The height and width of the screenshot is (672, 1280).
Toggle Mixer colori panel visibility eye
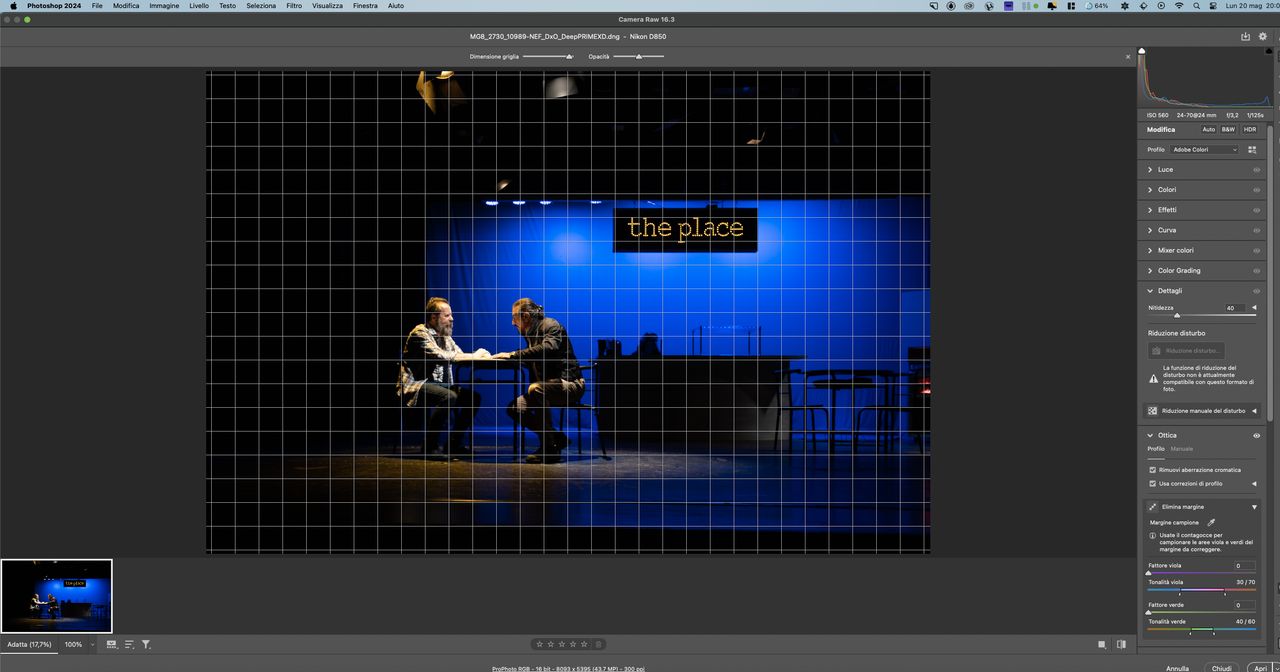(1257, 250)
